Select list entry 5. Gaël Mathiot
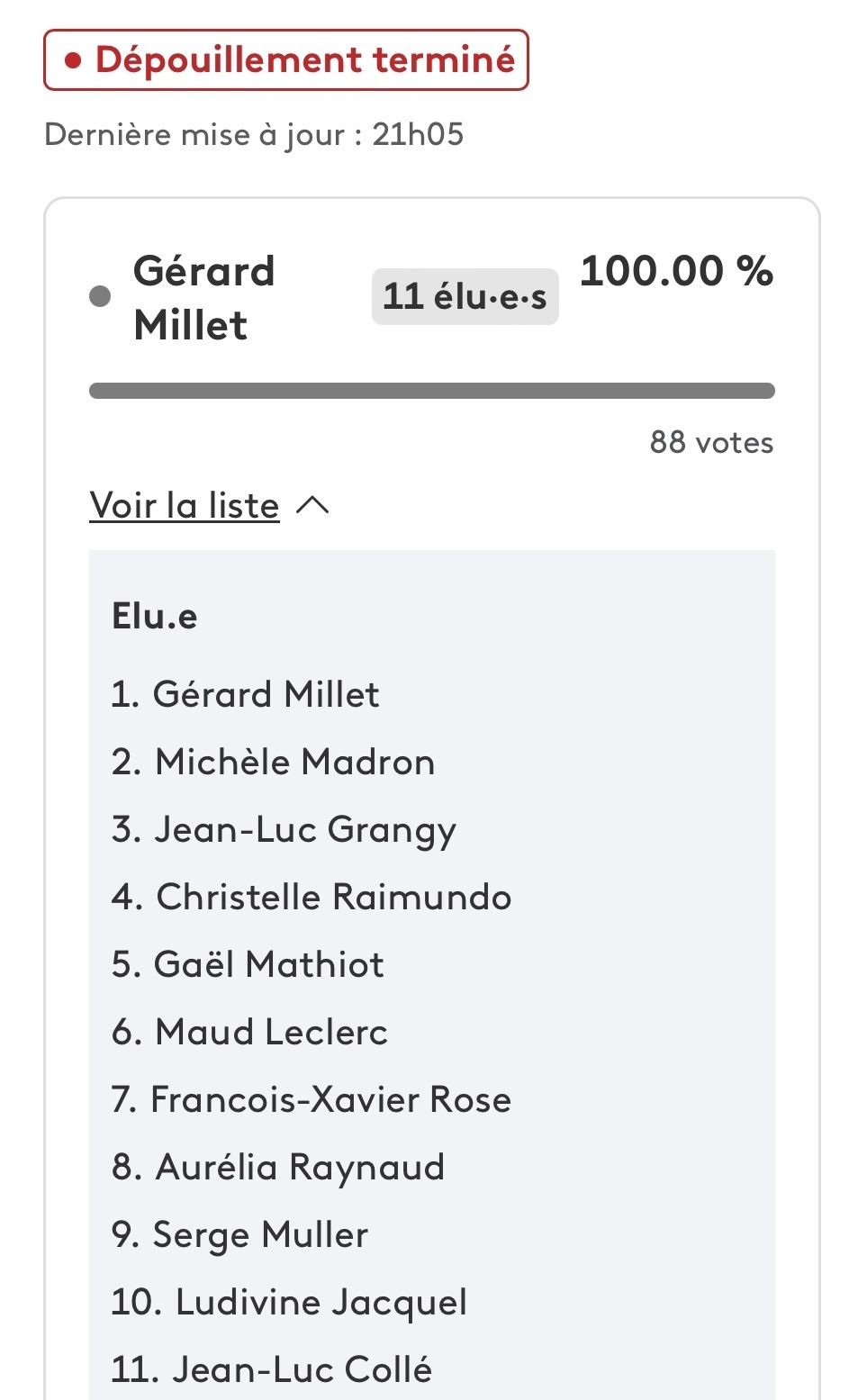Viewport: 849px width, 1400px height. pos(248,964)
